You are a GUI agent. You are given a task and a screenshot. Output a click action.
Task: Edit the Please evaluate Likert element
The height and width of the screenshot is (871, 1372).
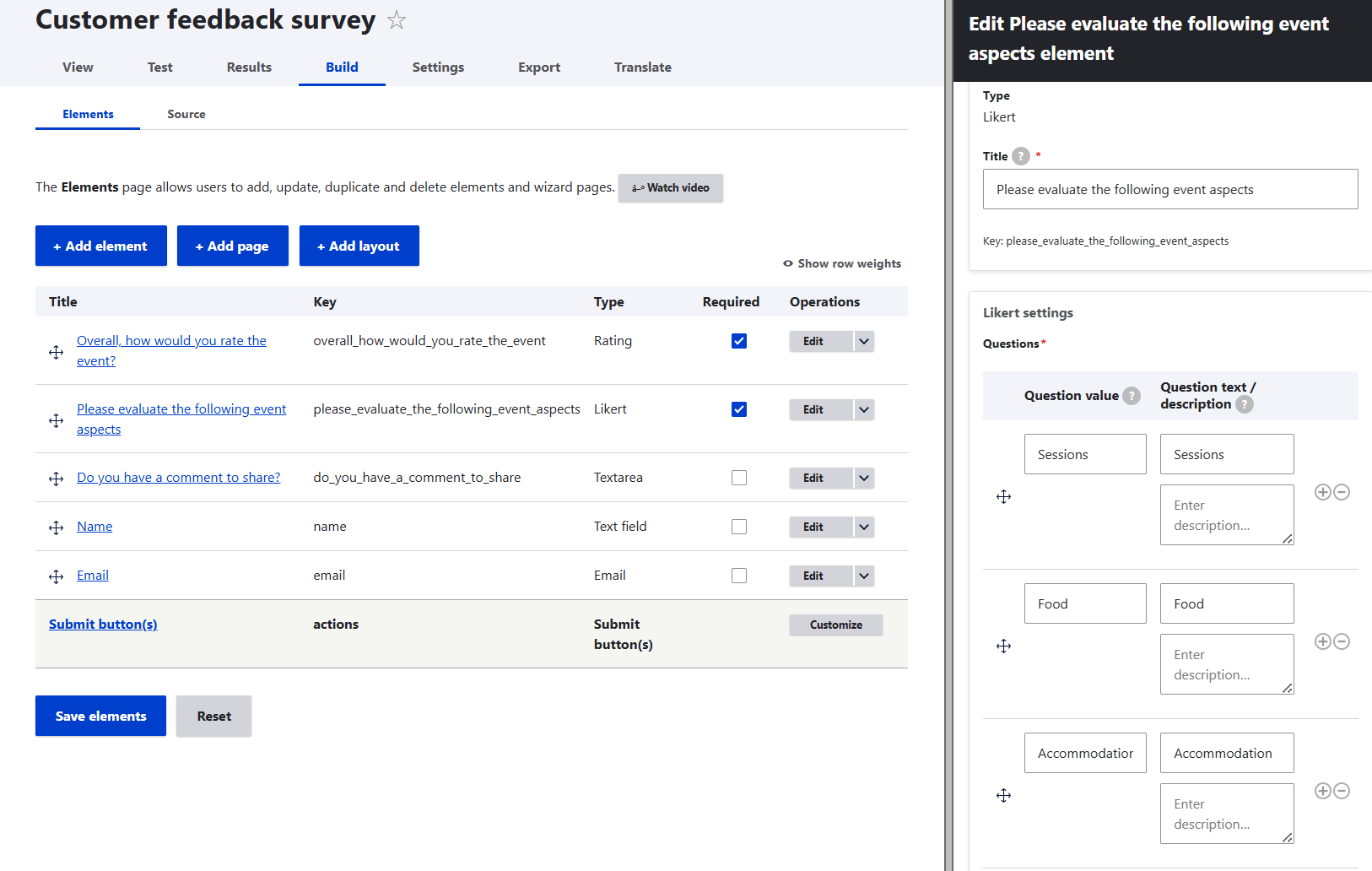[x=822, y=409]
